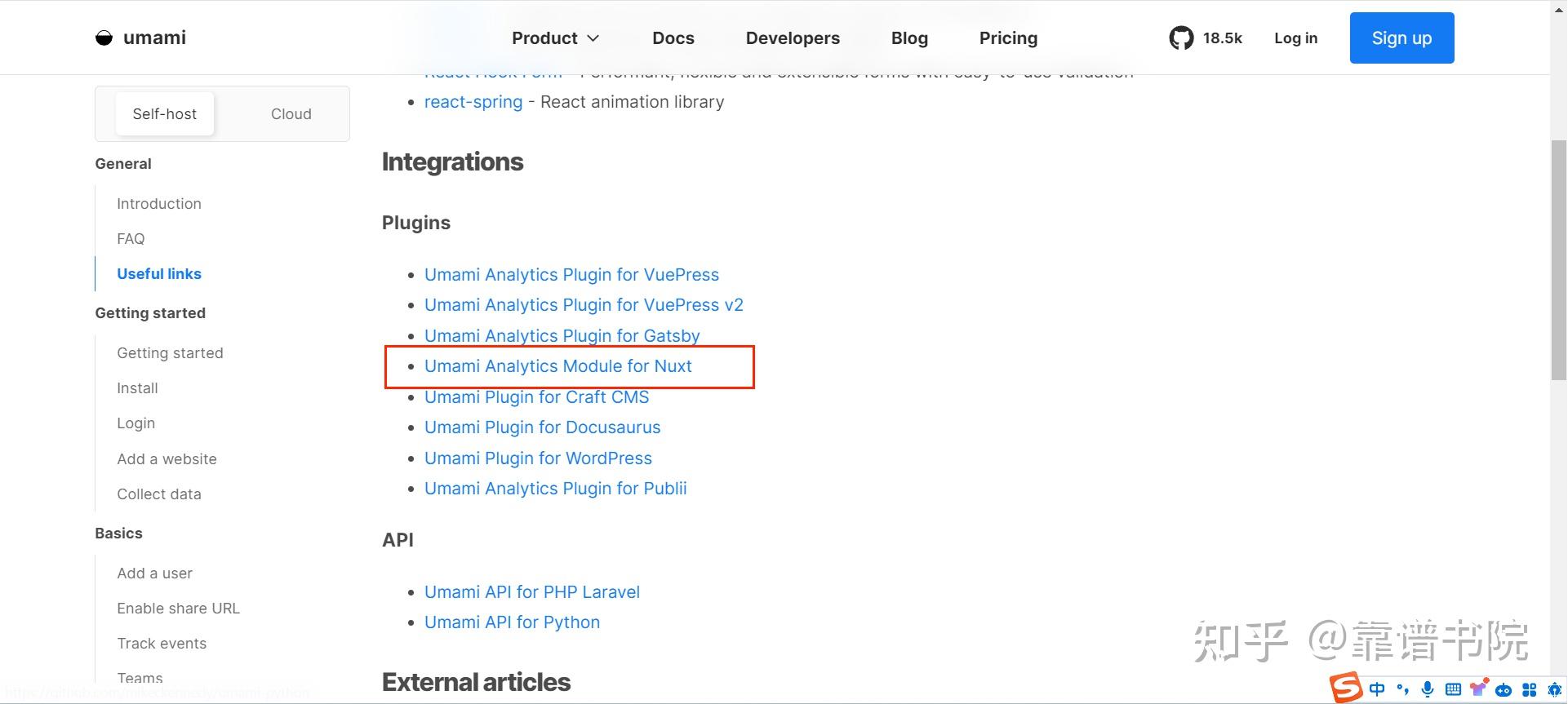Screen dimensions: 1568x704
Task: Click the umami logo icon
Action: (x=104, y=38)
